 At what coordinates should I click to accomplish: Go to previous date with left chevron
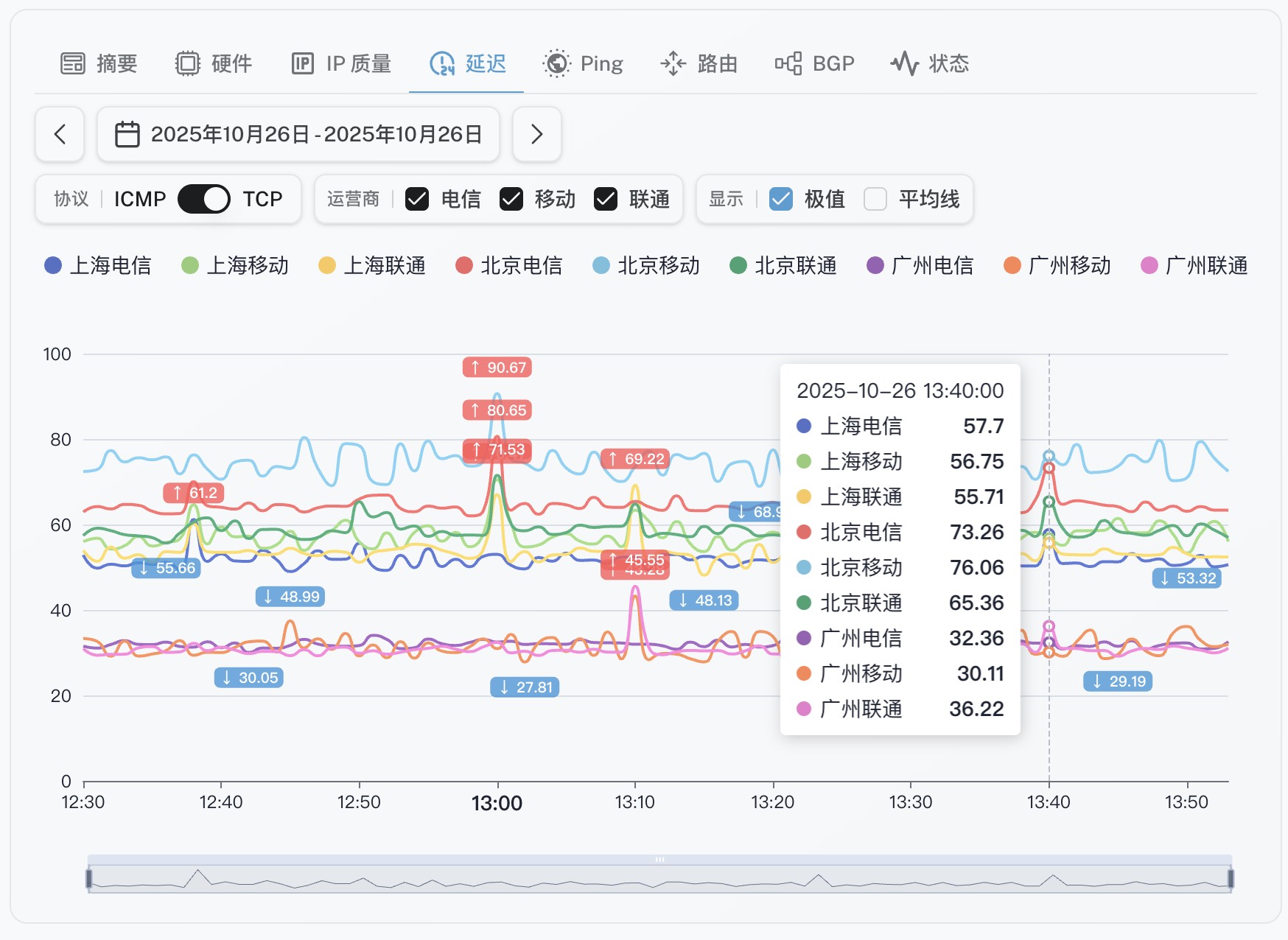coord(60,134)
